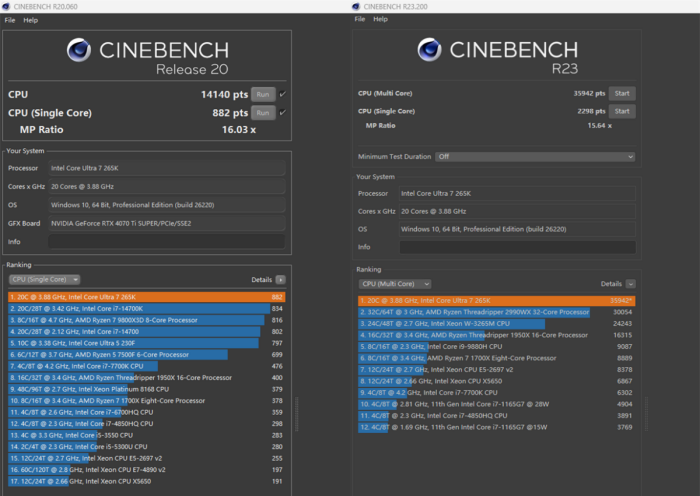700x496 pixels.
Task: Click the GFX Board field showing RTX 4070 Ti SUPER
Action: 167,223
